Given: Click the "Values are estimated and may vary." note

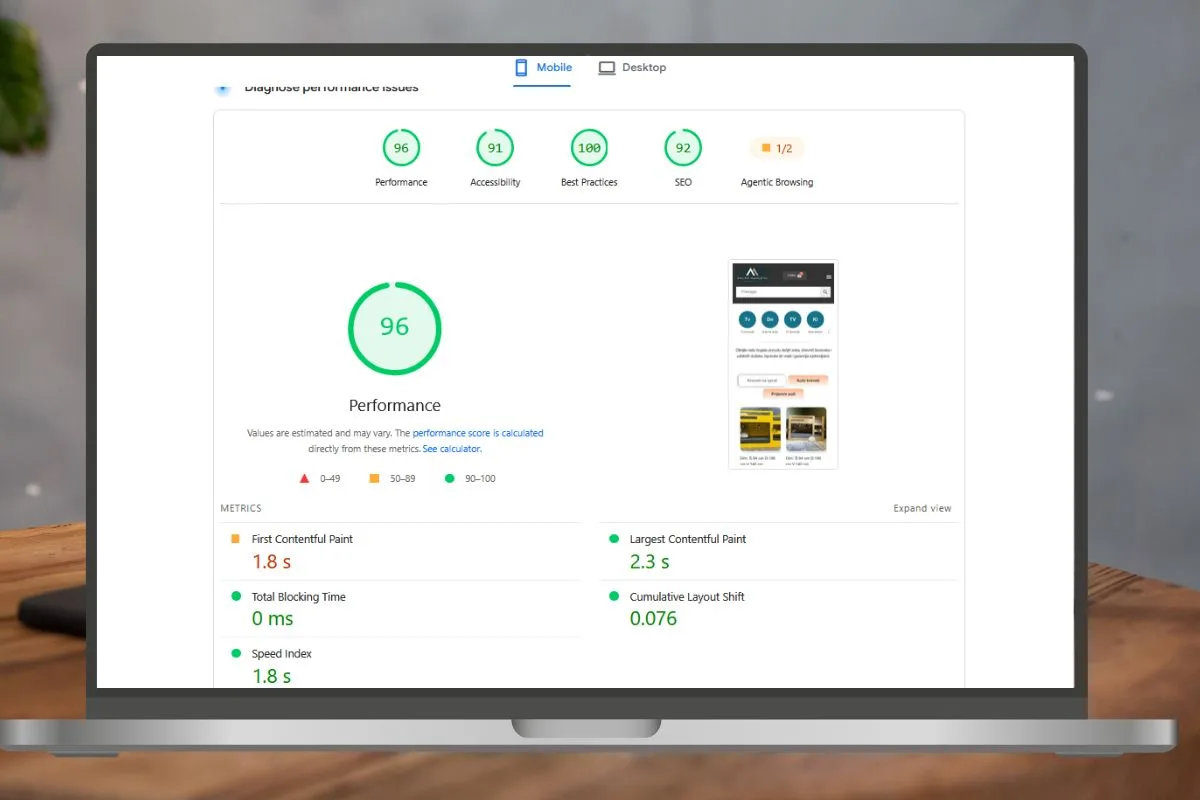Looking at the screenshot, I should point(319,433).
